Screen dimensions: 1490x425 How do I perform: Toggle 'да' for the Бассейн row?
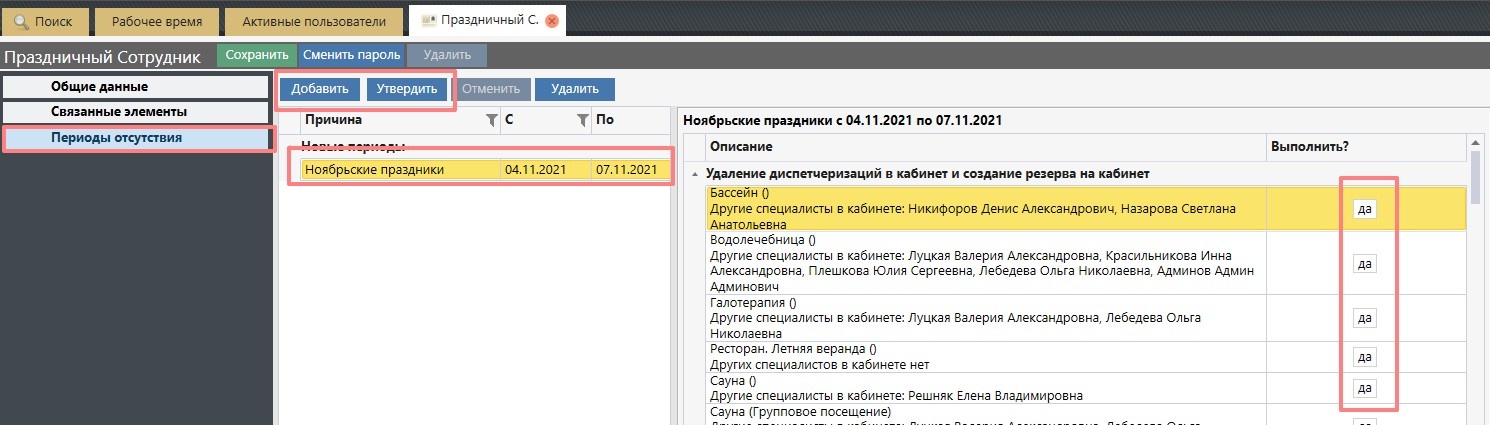click(x=1364, y=209)
